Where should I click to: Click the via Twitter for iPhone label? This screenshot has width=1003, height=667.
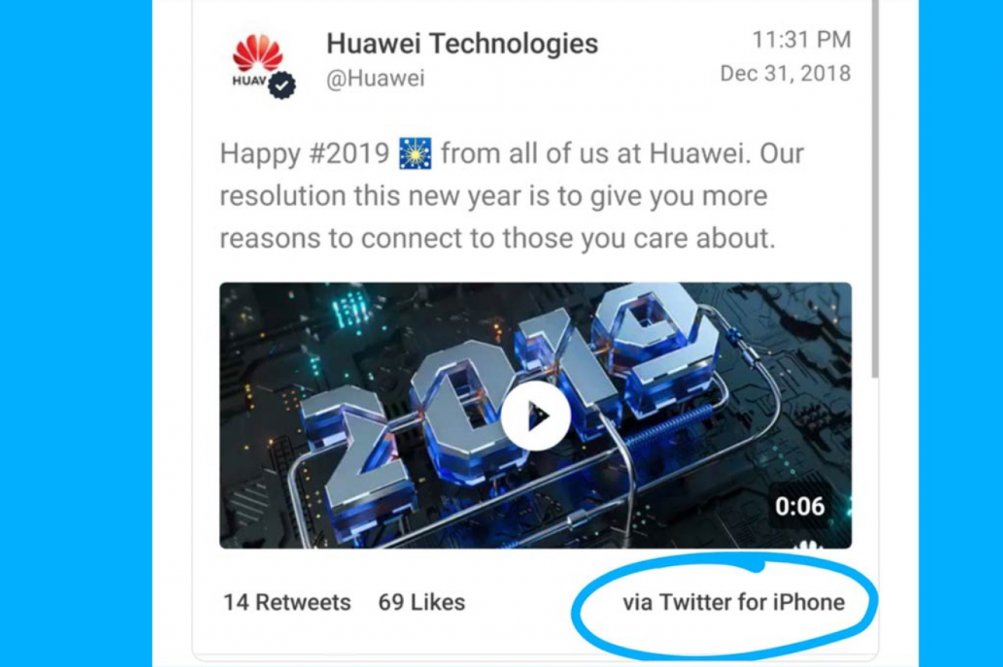(734, 602)
